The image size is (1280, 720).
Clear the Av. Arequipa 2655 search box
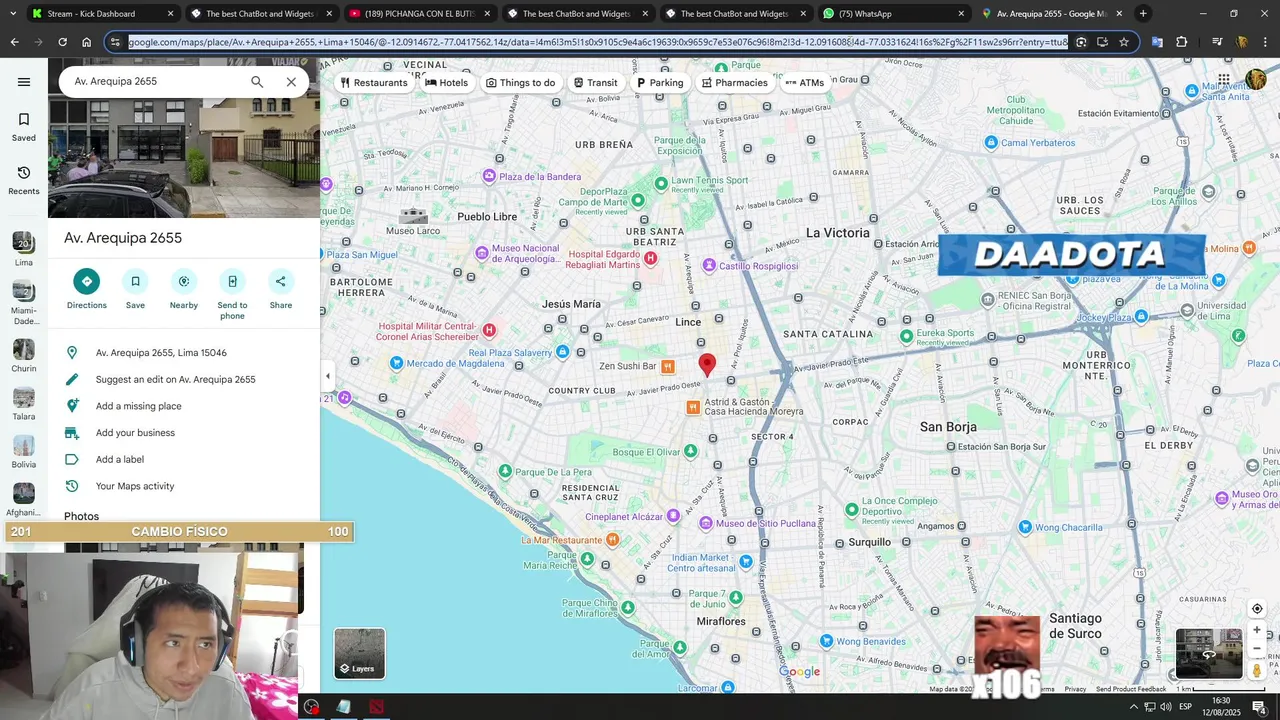tap(291, 82)
